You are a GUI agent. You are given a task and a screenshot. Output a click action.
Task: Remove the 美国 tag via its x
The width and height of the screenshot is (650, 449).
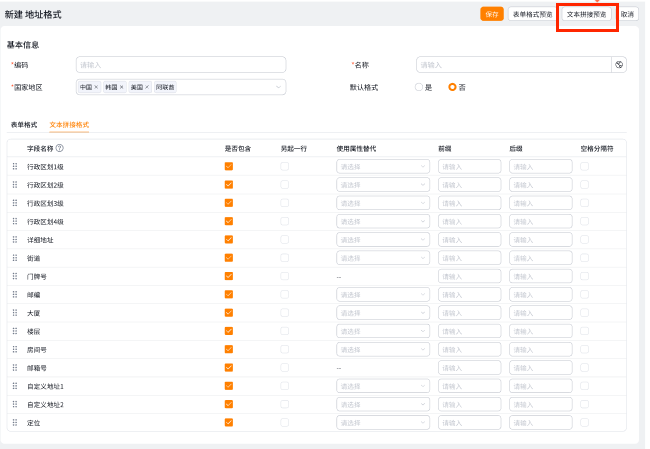[148, 88]
